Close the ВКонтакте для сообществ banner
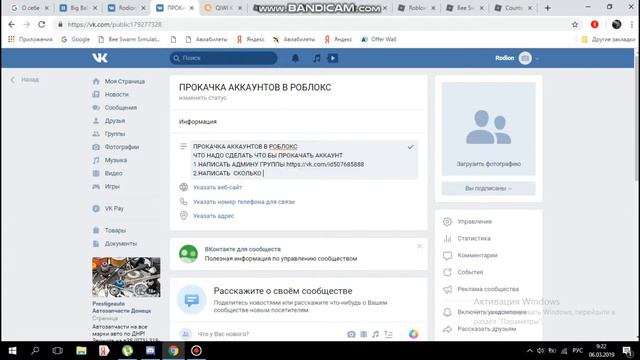Viewport: 640px width, 360px height. point(420,246)
